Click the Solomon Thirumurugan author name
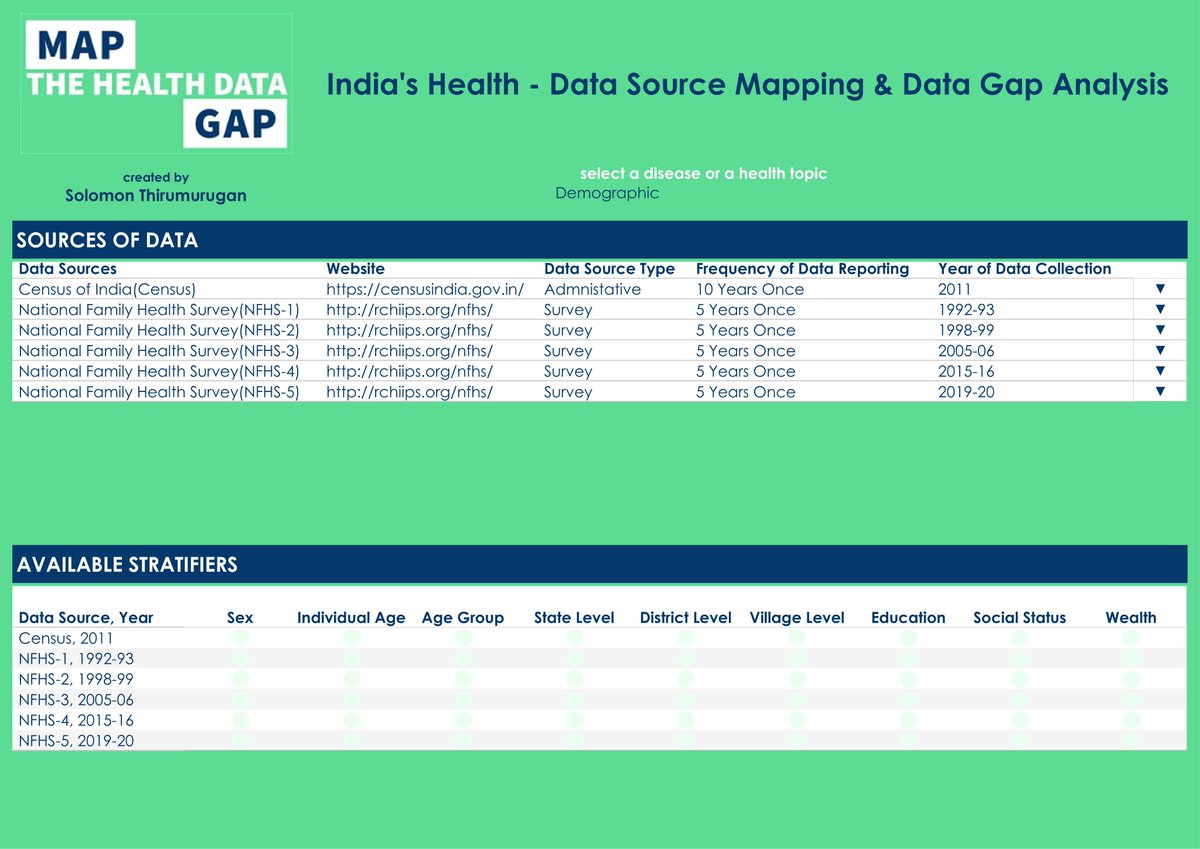Viewport: 1200px width, 849px height. [156, 196]
